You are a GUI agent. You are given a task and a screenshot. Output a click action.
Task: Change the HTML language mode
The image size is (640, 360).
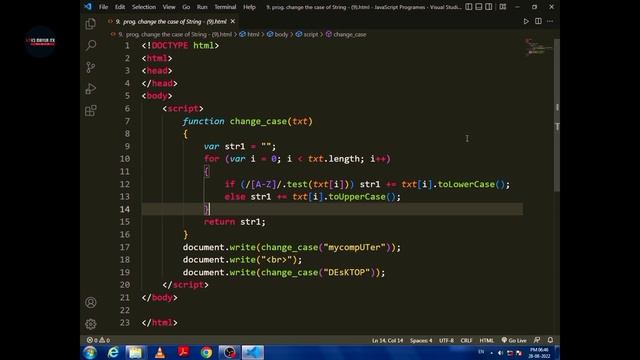[x=486, y=340]
